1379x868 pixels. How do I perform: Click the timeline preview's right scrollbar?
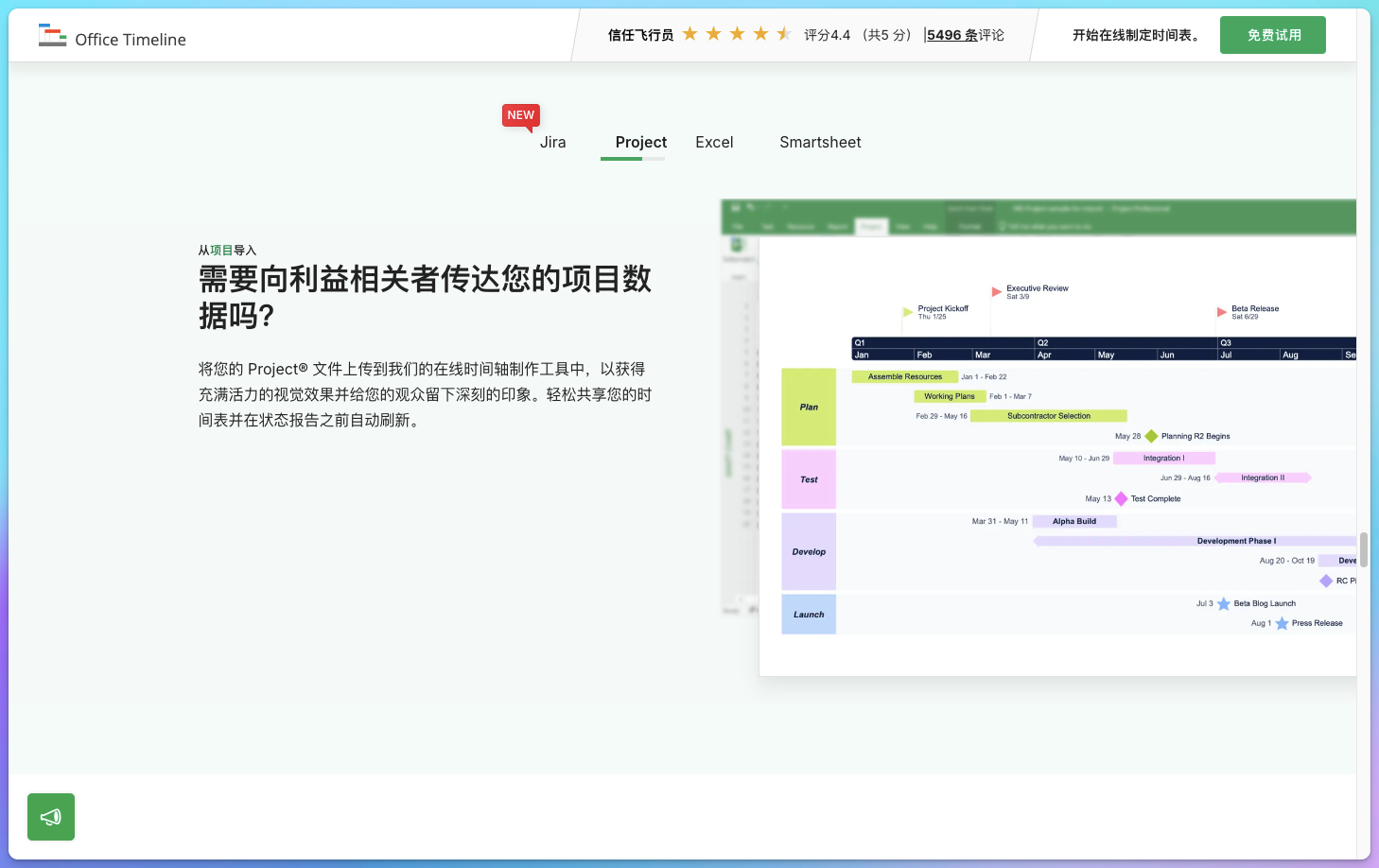click(x=1362, y=548)
